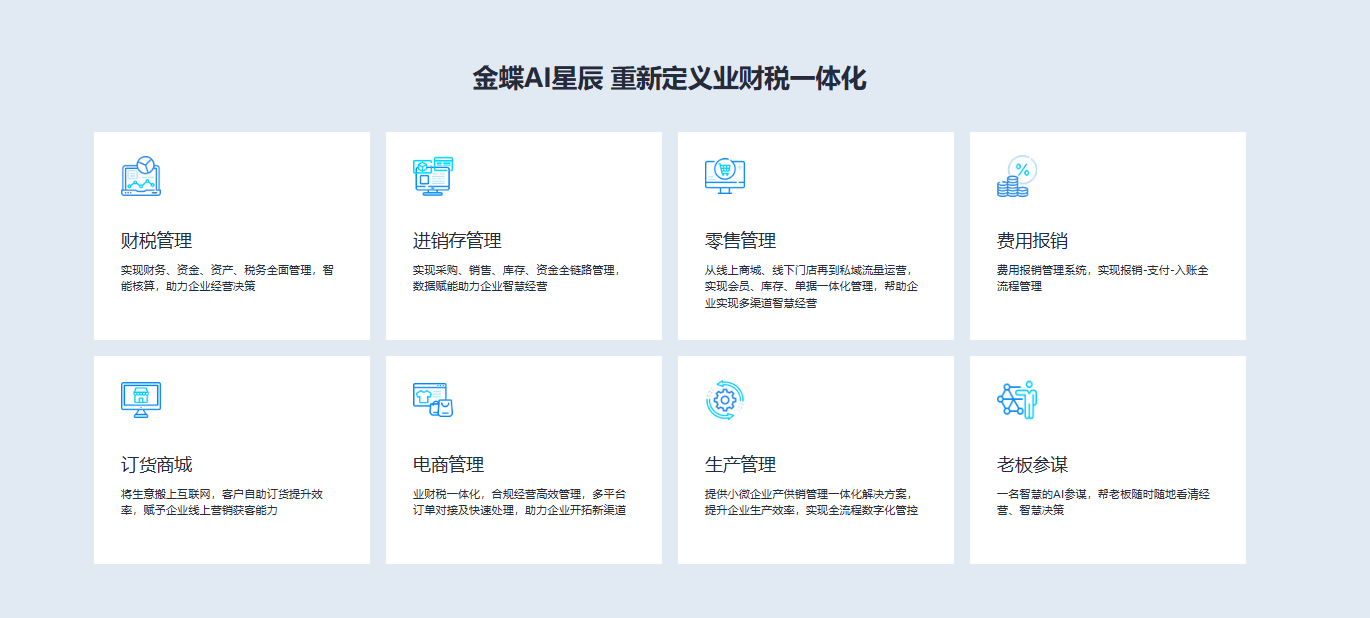Screen dimensions: 1370x618
Task: Click the description starting 费用报销管理系统
Action: [x=1103, y=278]
